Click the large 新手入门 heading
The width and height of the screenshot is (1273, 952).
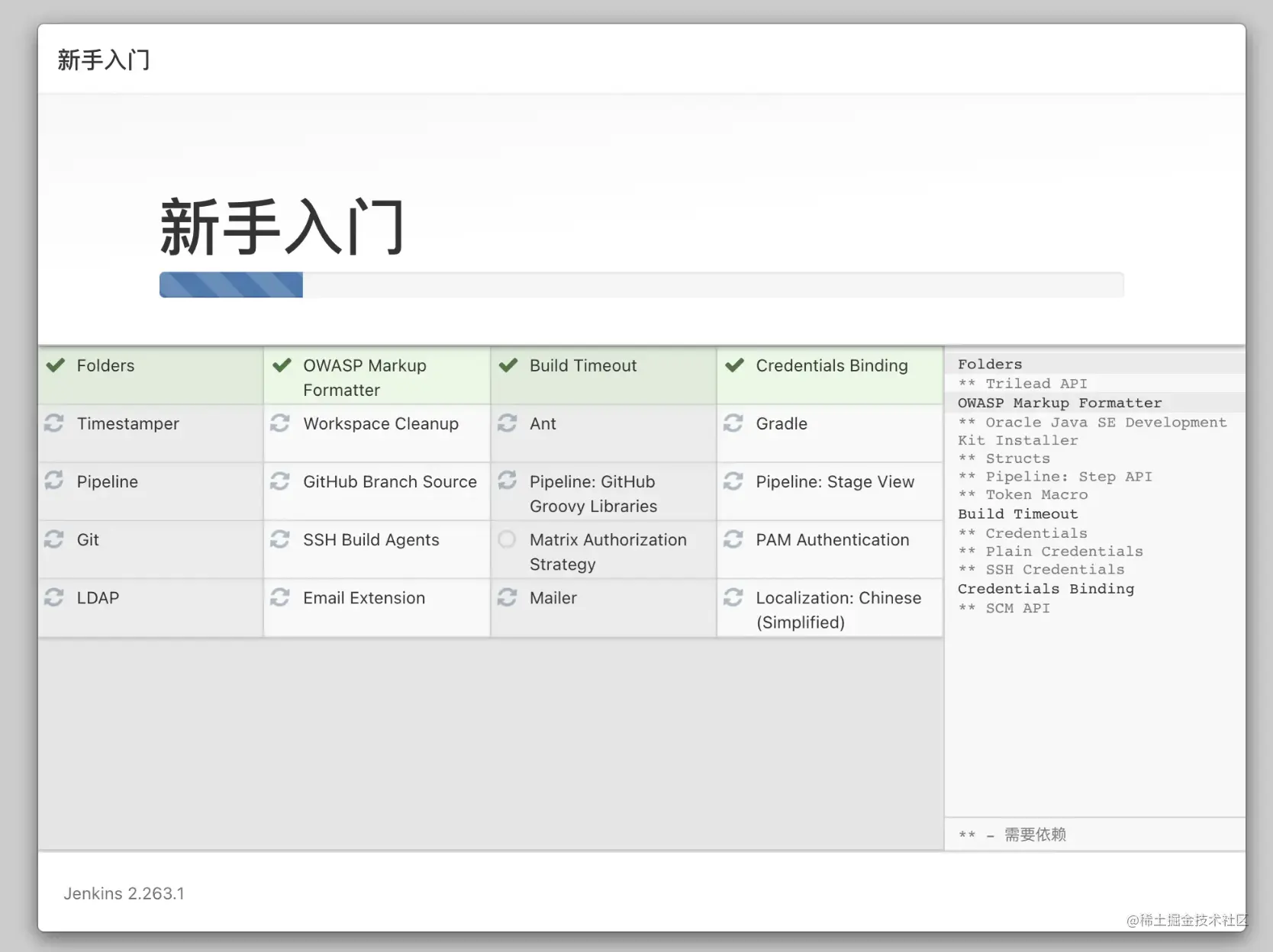(x=282, y=227)
